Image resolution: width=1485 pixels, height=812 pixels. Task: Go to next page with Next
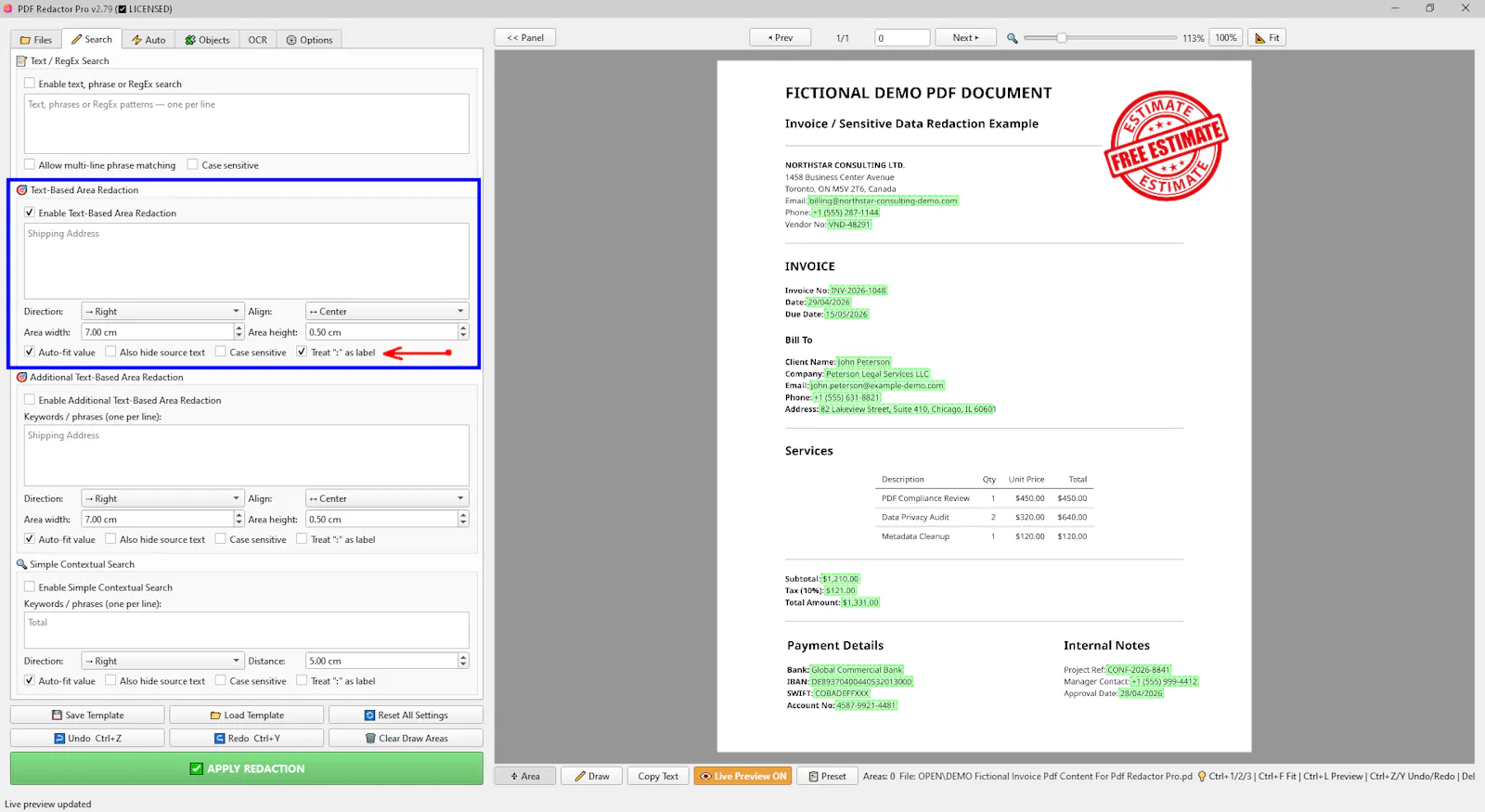coord(965,37)
